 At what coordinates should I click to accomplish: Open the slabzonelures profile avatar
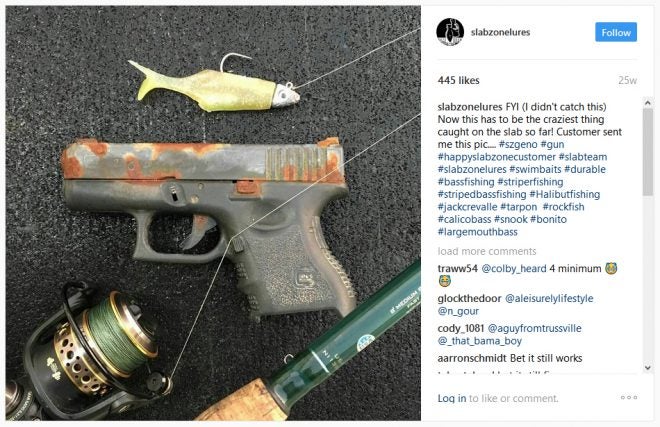pos(450,32)
